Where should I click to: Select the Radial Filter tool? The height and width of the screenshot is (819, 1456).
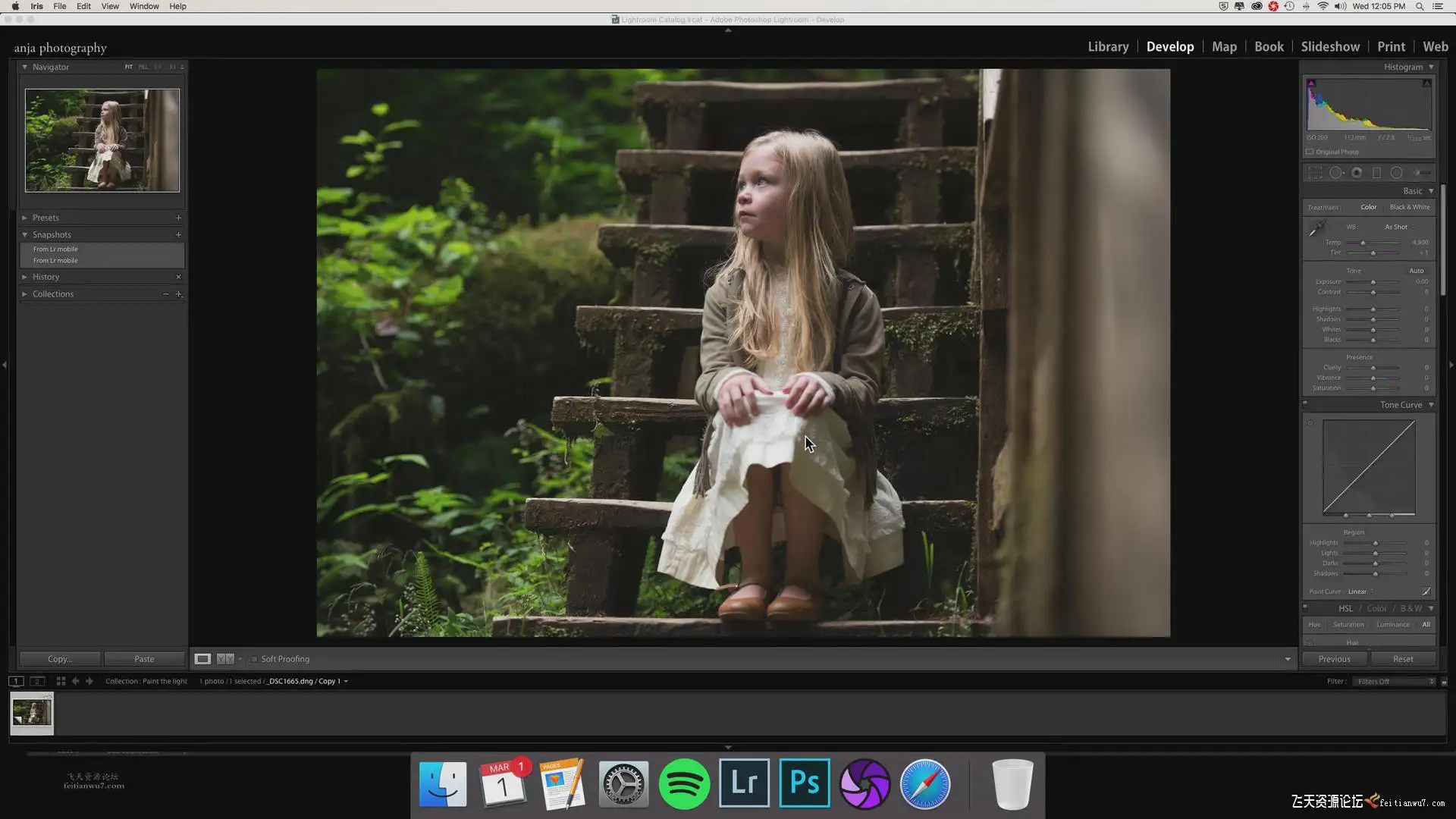(x=1396, y=173)
